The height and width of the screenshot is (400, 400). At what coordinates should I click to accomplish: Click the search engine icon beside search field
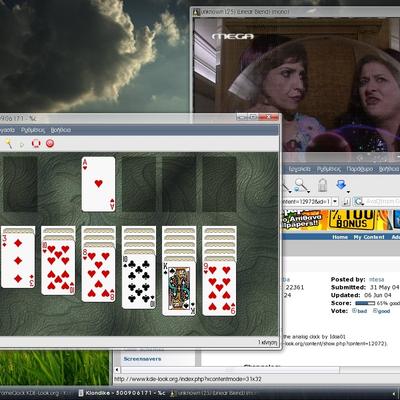coord(358,201)
